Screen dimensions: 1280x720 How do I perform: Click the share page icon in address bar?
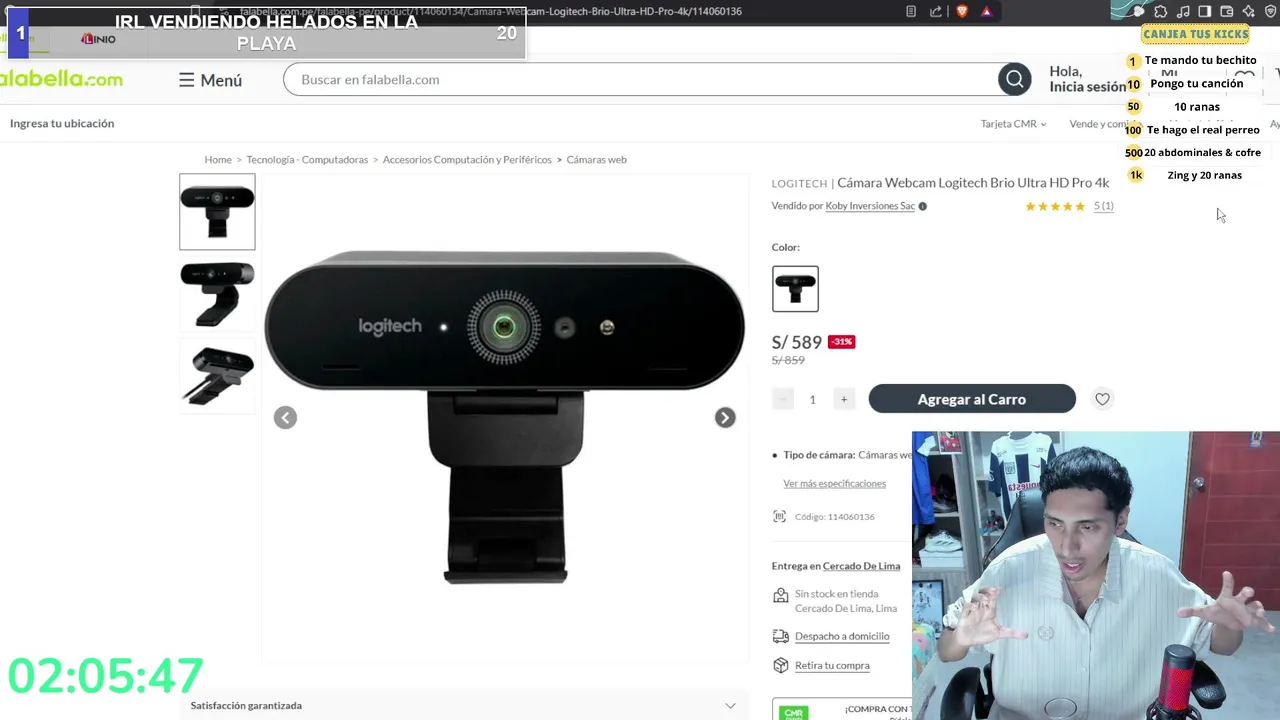coord(936,11)
